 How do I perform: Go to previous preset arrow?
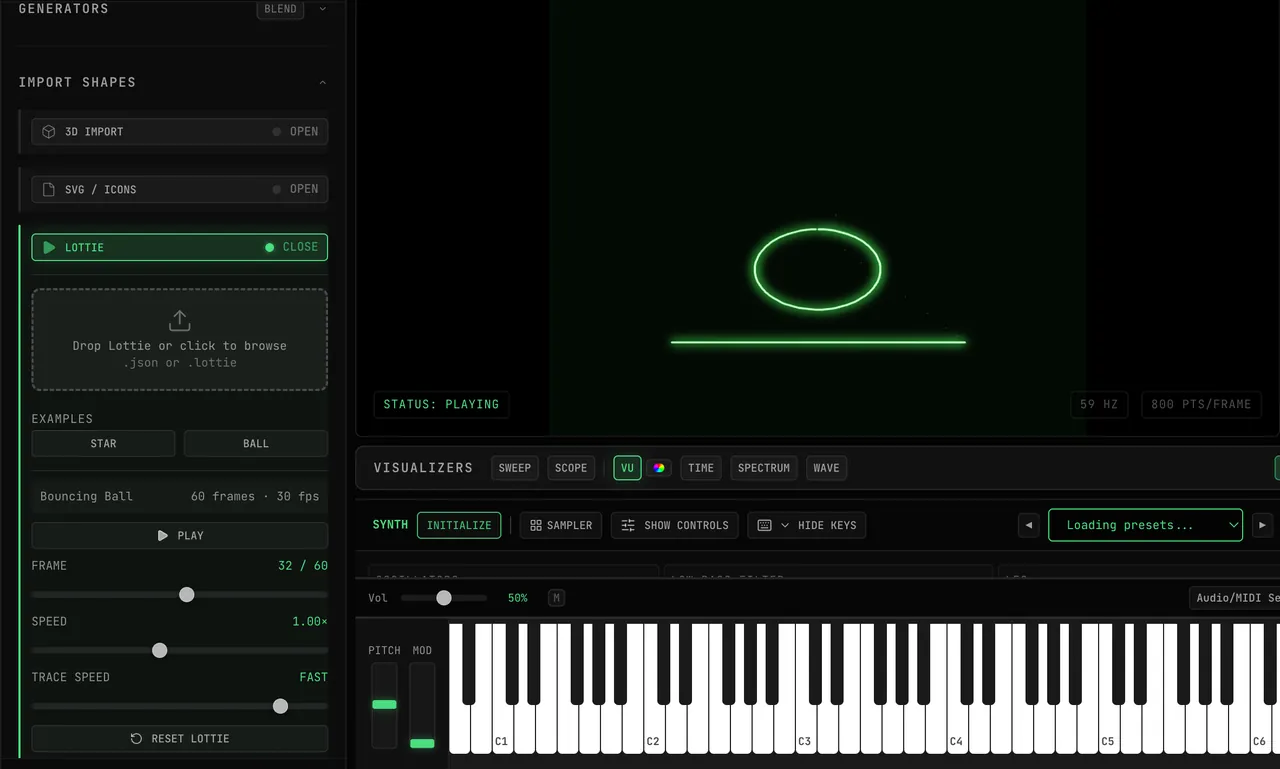pyautogui.click(x=1029, y=525)
